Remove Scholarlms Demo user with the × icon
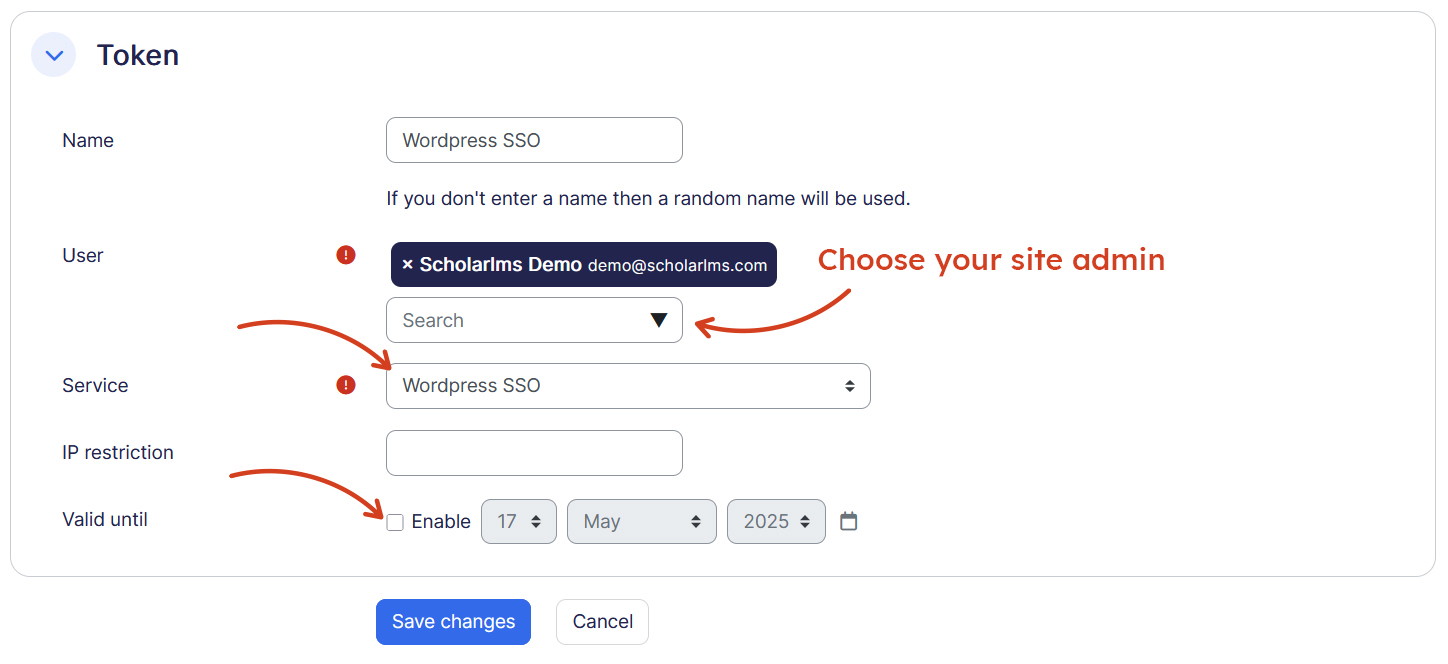Viewport: 1448px width, 664px height. pyautogui.click(x=407, y=265)
